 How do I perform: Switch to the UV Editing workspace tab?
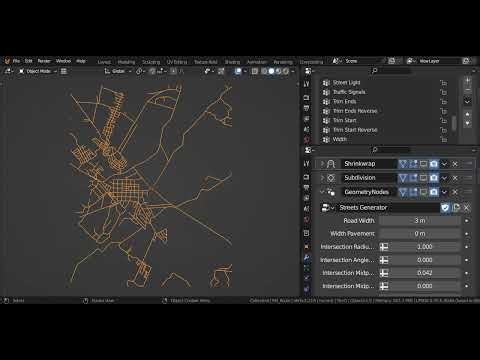tap(177, 62)
